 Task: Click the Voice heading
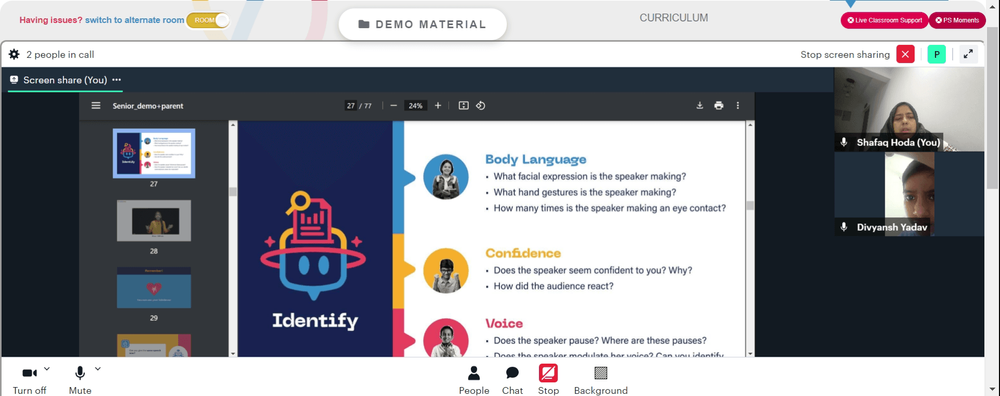(x=504, y=323)
